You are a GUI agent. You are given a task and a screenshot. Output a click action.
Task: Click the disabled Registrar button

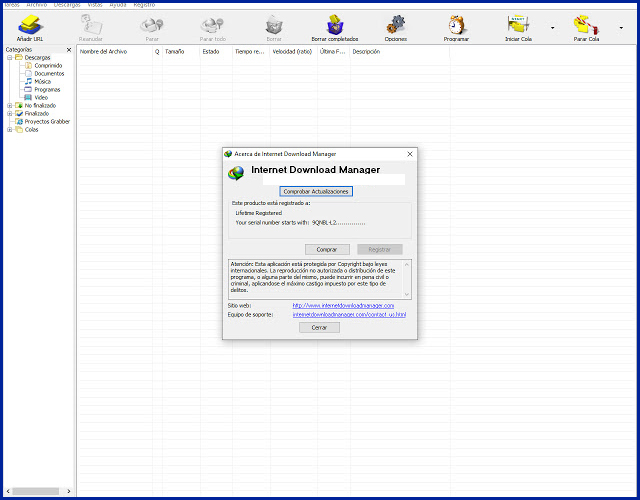pyautogui.click(x=380, y=249)
